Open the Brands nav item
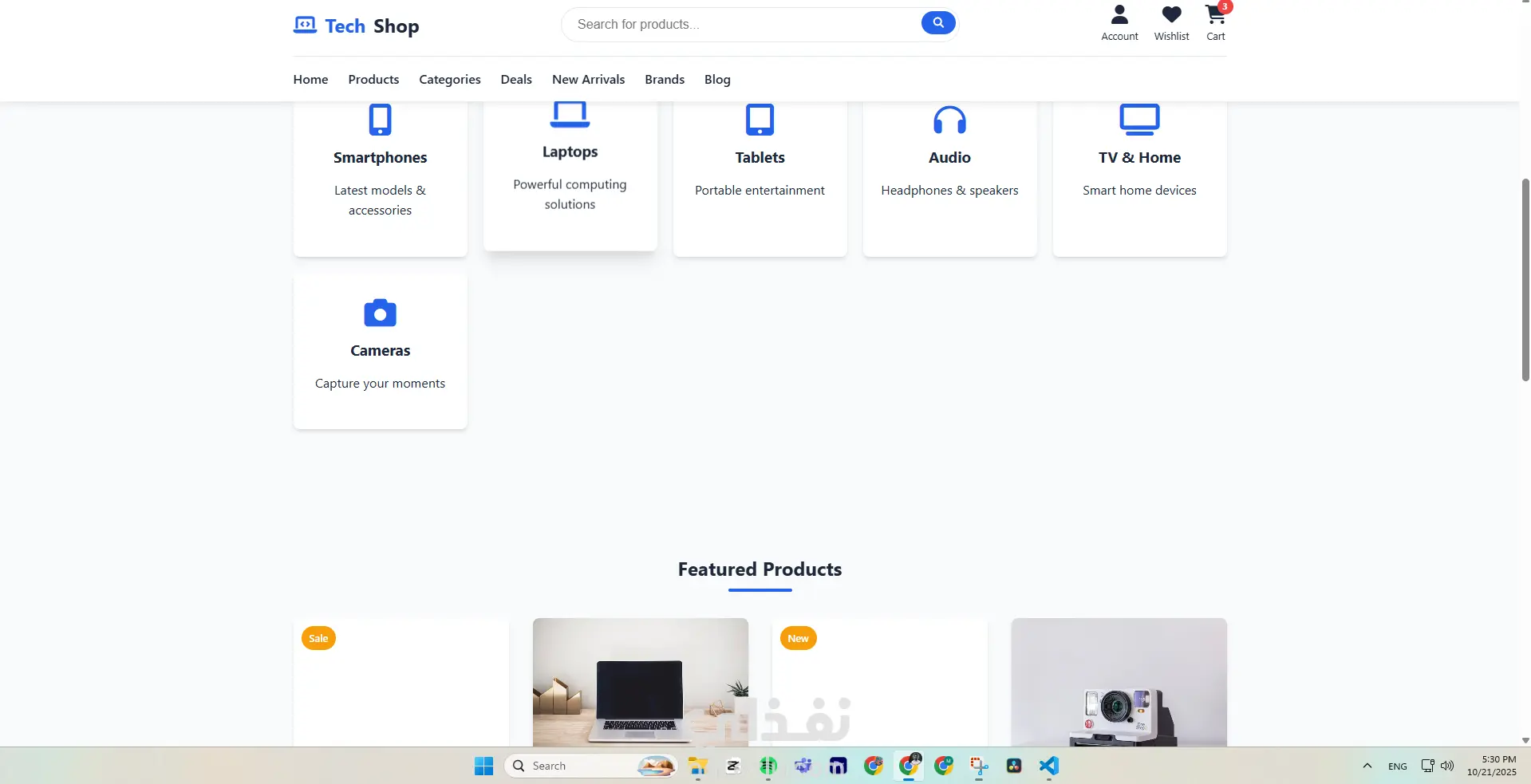This screenshot has width=1531, height=784. pos(665,79)
